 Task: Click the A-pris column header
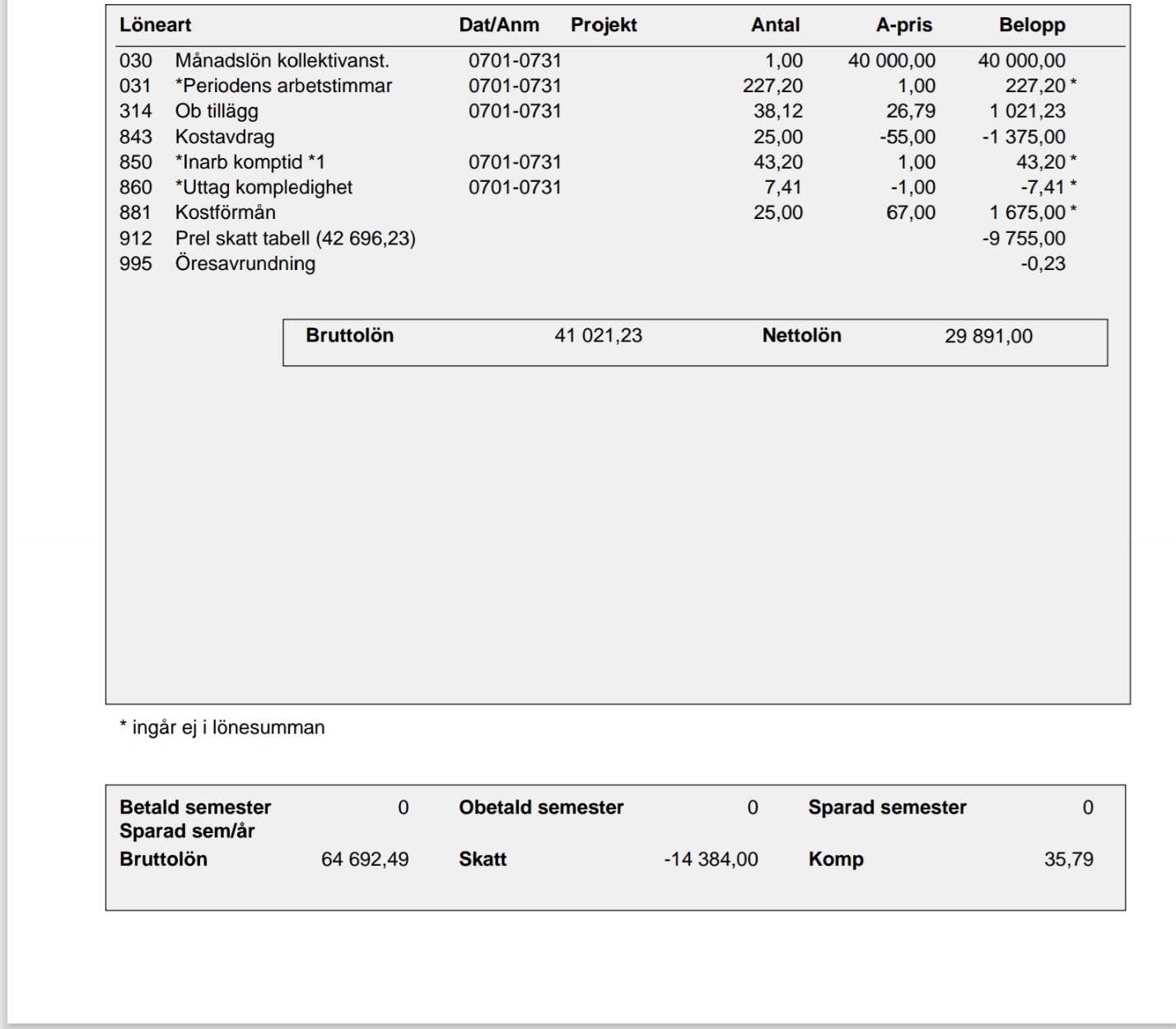click(904, 26)
